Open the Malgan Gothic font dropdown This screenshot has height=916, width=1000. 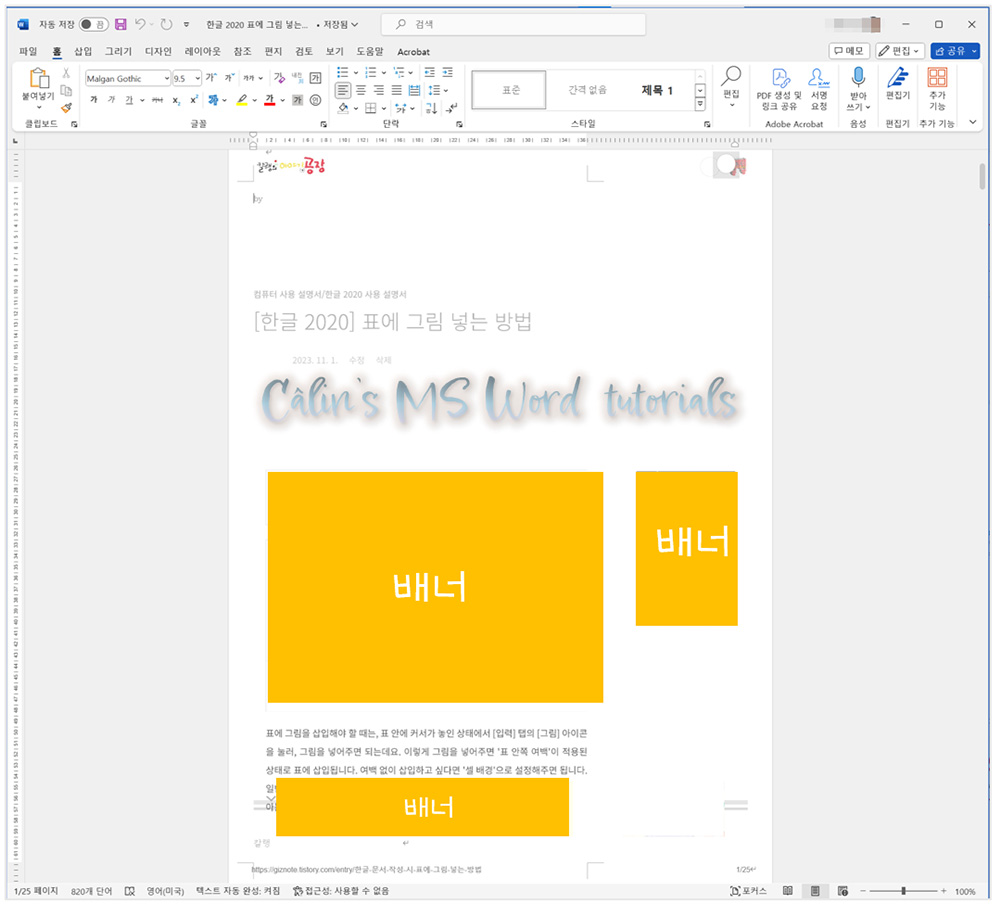pos(167,78)
